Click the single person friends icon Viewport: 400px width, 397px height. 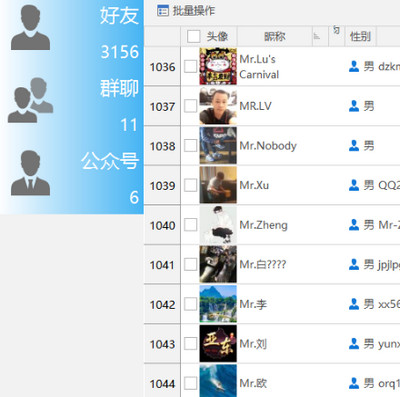point(30,28)
